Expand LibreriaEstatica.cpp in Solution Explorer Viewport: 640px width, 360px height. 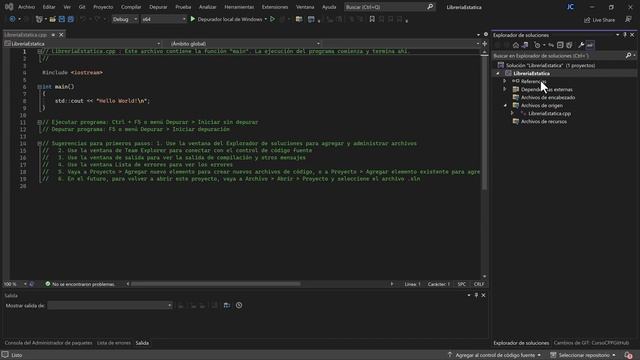point(512,113)
